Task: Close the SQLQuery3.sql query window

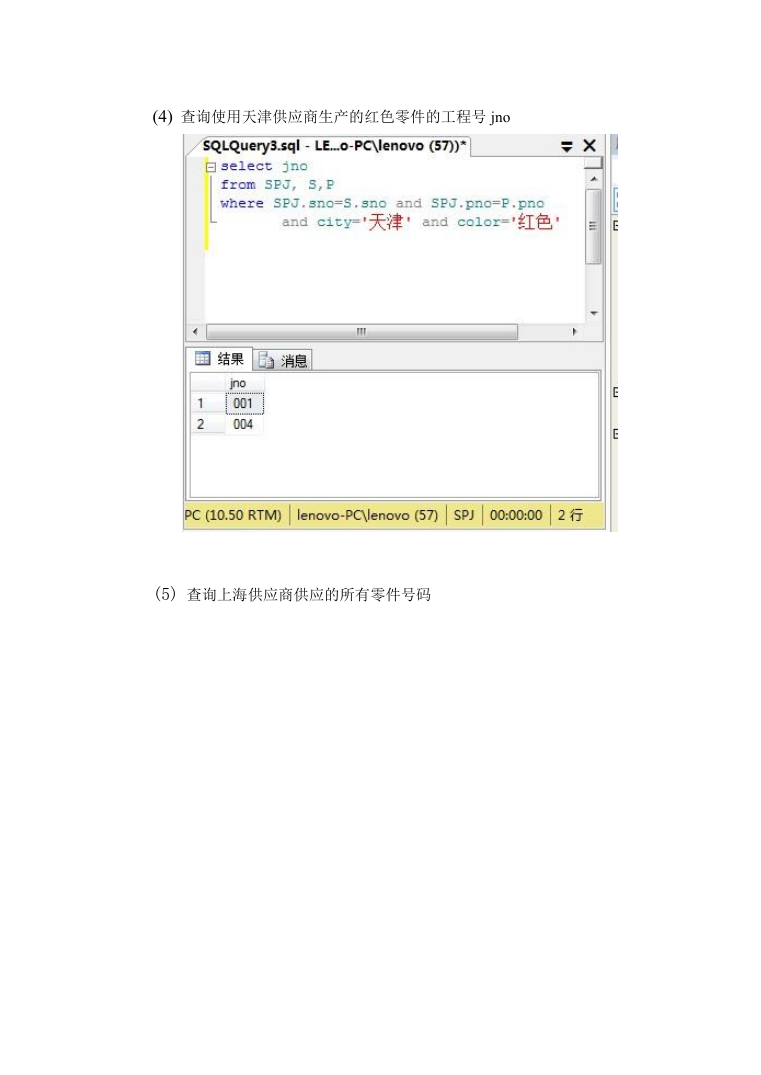Action: (x=589, y=145)
